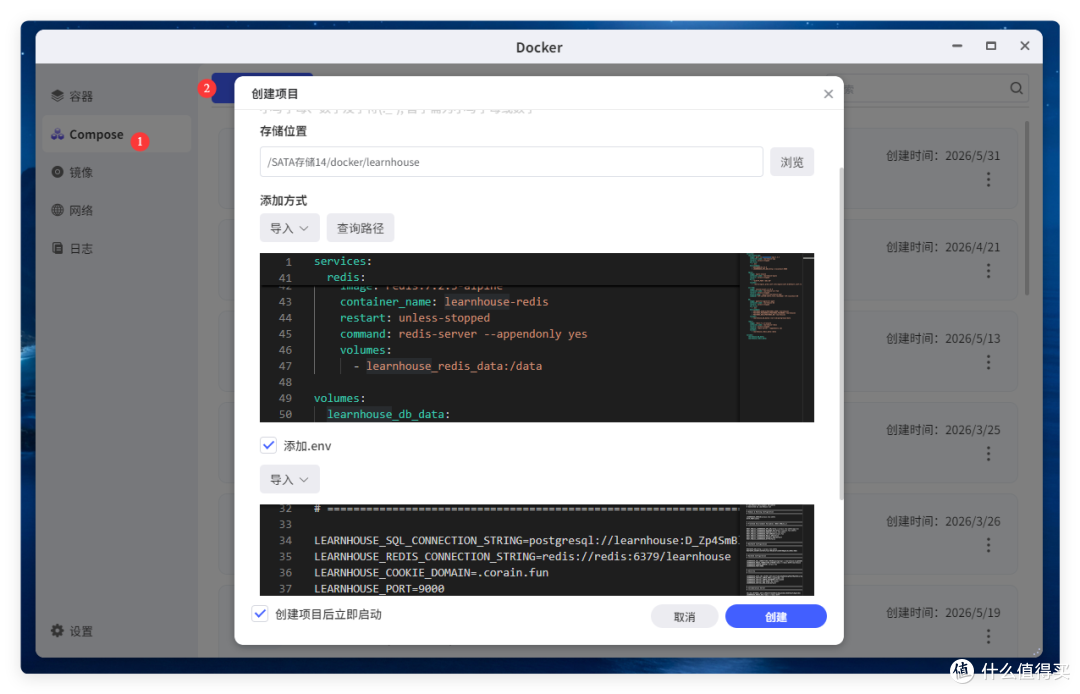Click the learnhouse_redis_data:/data volume line
The width and height of the screenshot is (1080, 694).
click(x=448, y=366)
